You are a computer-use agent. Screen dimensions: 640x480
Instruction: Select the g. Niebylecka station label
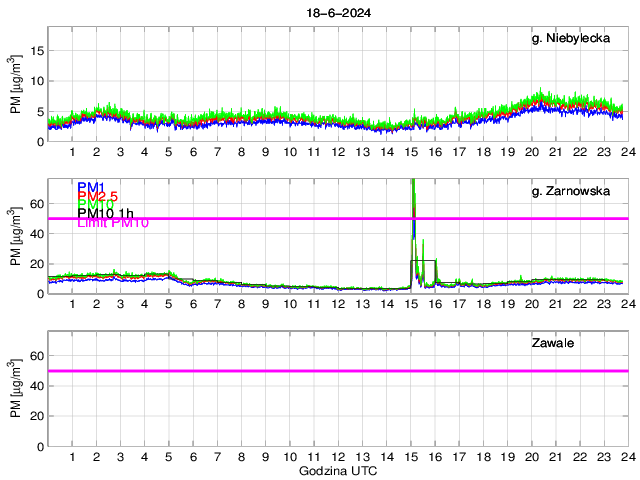pos(570,38)
